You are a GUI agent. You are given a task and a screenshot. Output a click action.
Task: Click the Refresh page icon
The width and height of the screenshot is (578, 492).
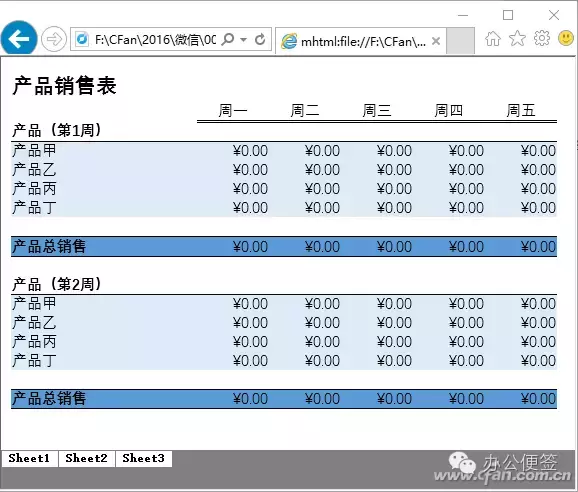click(x=260, y=39)
